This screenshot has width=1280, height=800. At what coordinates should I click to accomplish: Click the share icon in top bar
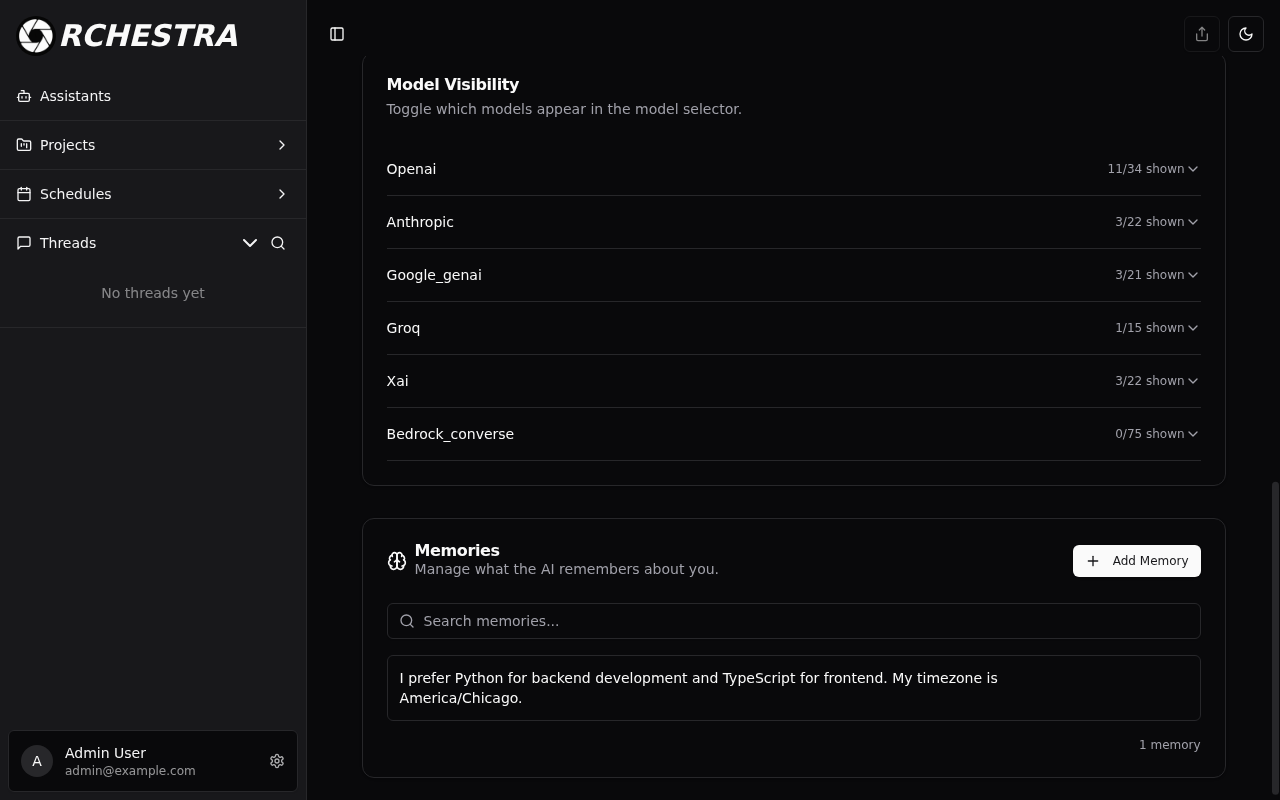(x=1202, y=34)
